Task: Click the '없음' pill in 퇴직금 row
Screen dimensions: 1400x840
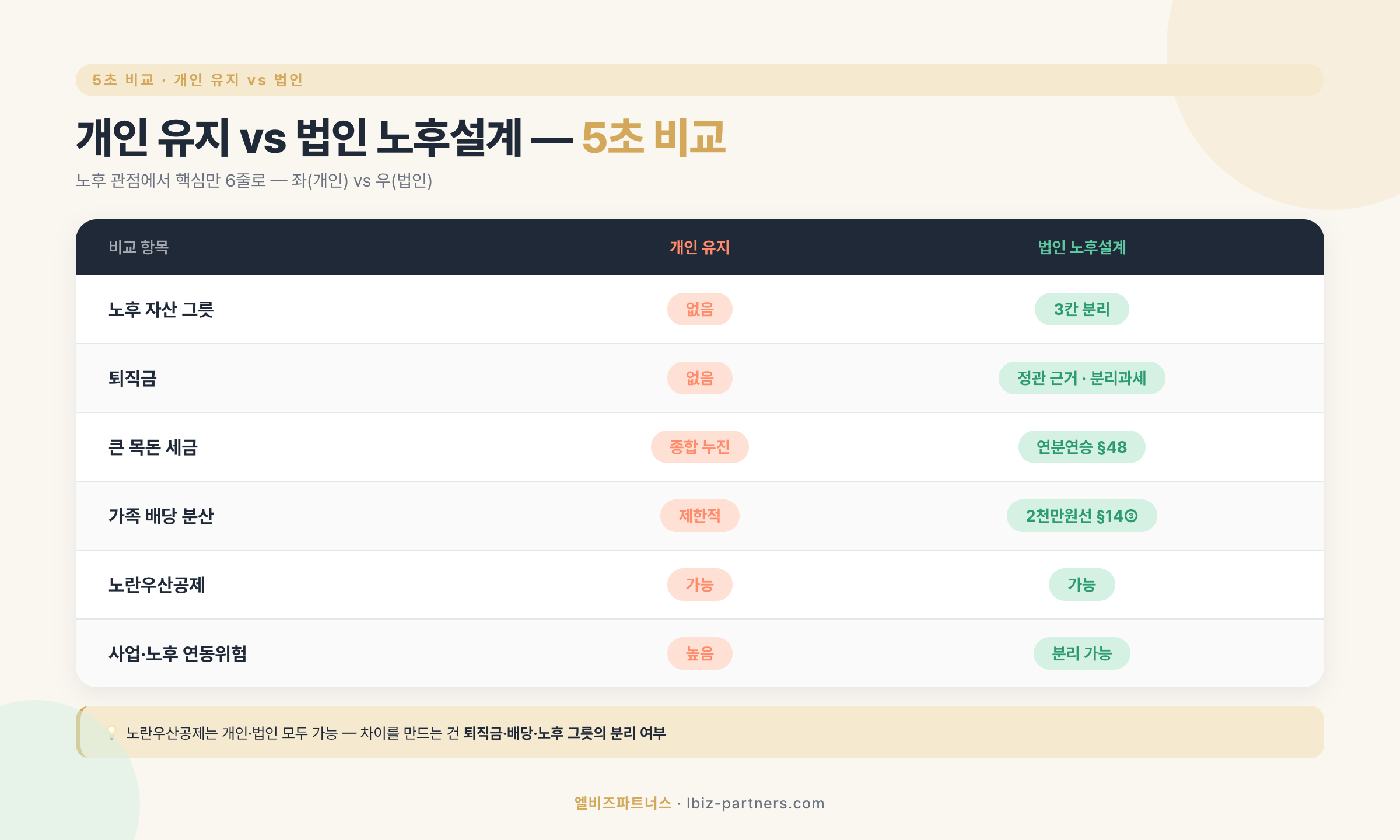Action: click(x=699, y=378)
